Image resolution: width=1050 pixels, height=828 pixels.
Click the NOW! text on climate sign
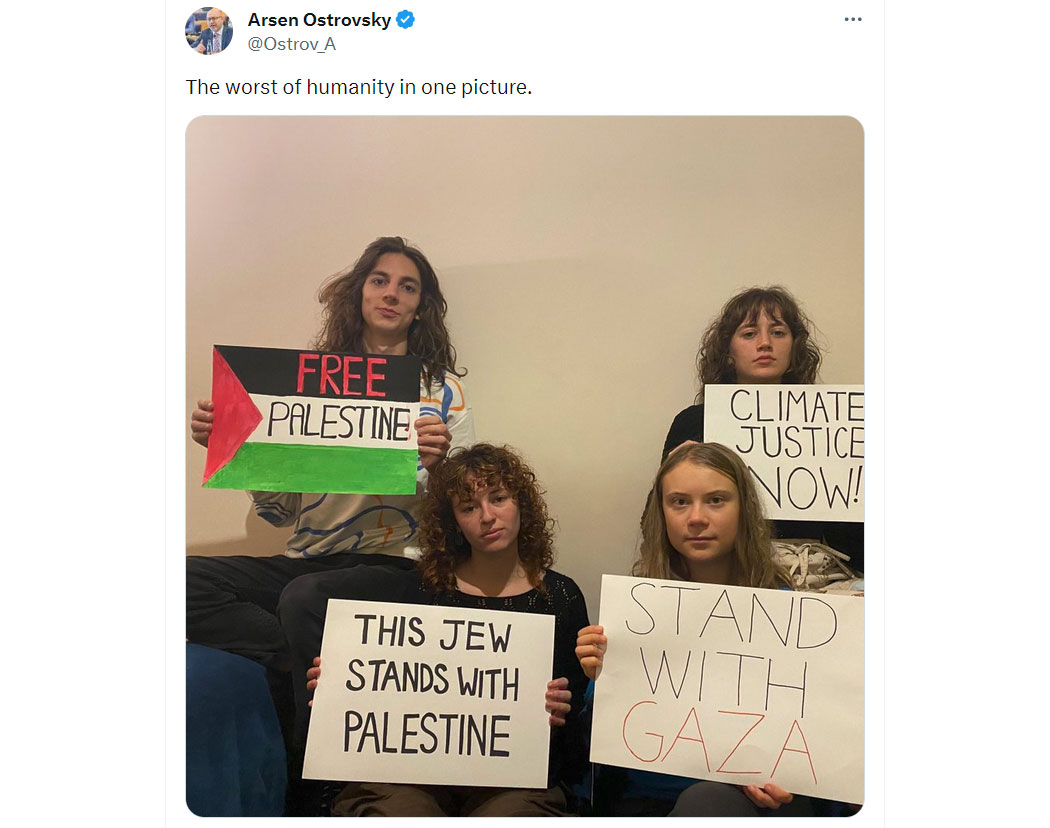coord(806,487)
